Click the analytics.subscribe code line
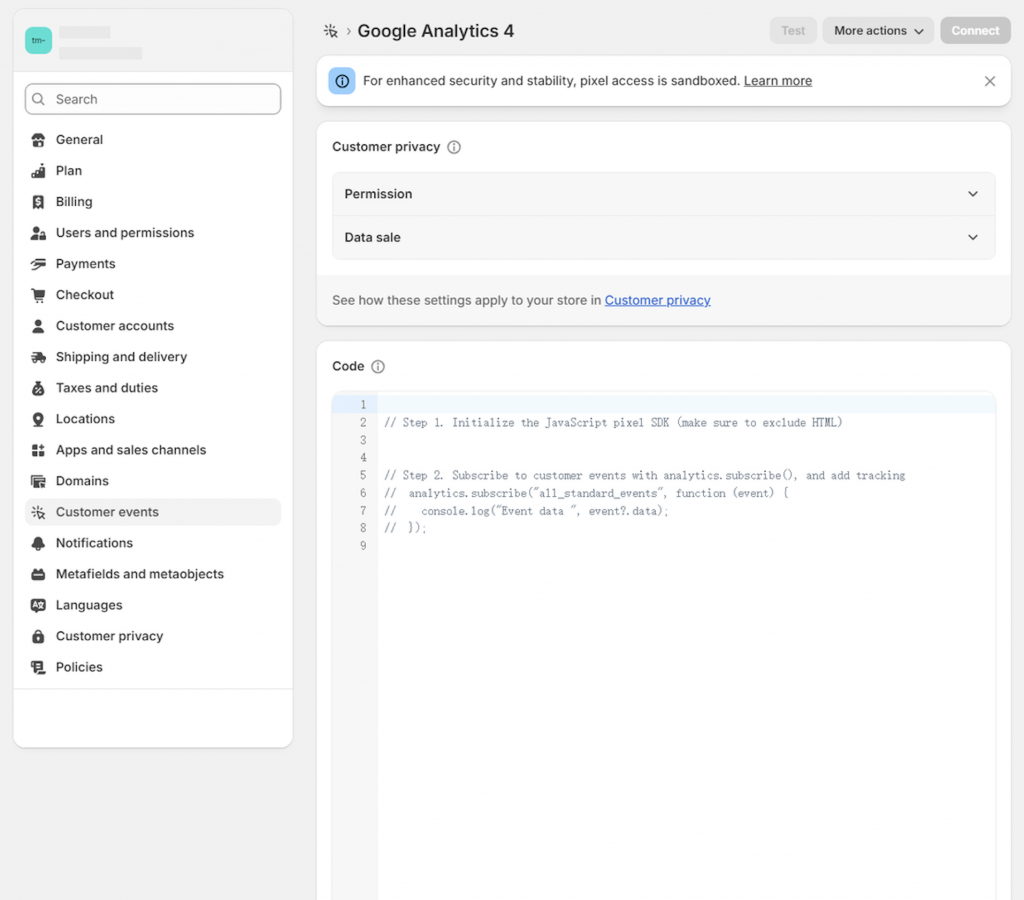This screenshot has width=1024, height=900. tap(586, 493)
